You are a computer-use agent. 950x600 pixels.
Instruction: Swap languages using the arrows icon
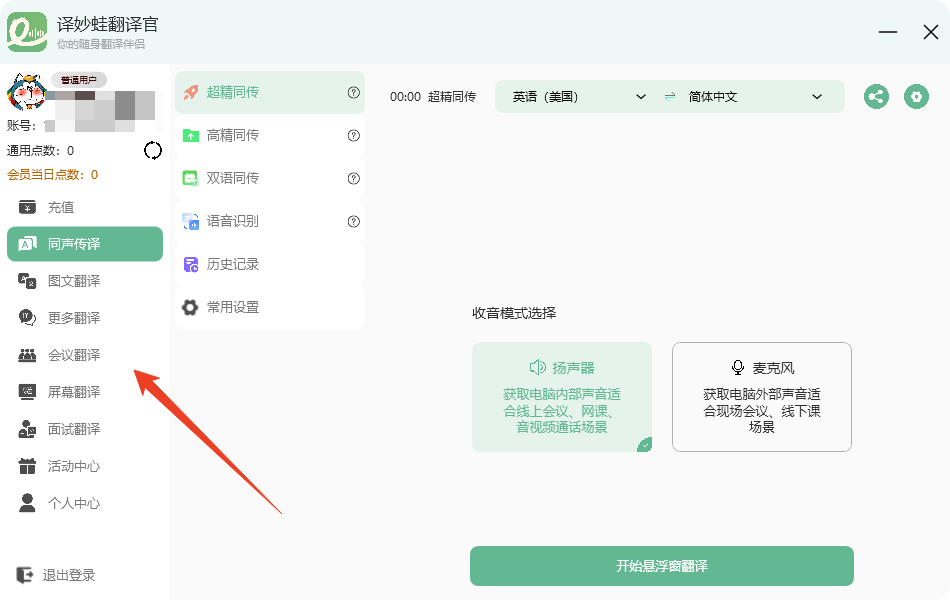pyautogui.click(x=670, y=97)
